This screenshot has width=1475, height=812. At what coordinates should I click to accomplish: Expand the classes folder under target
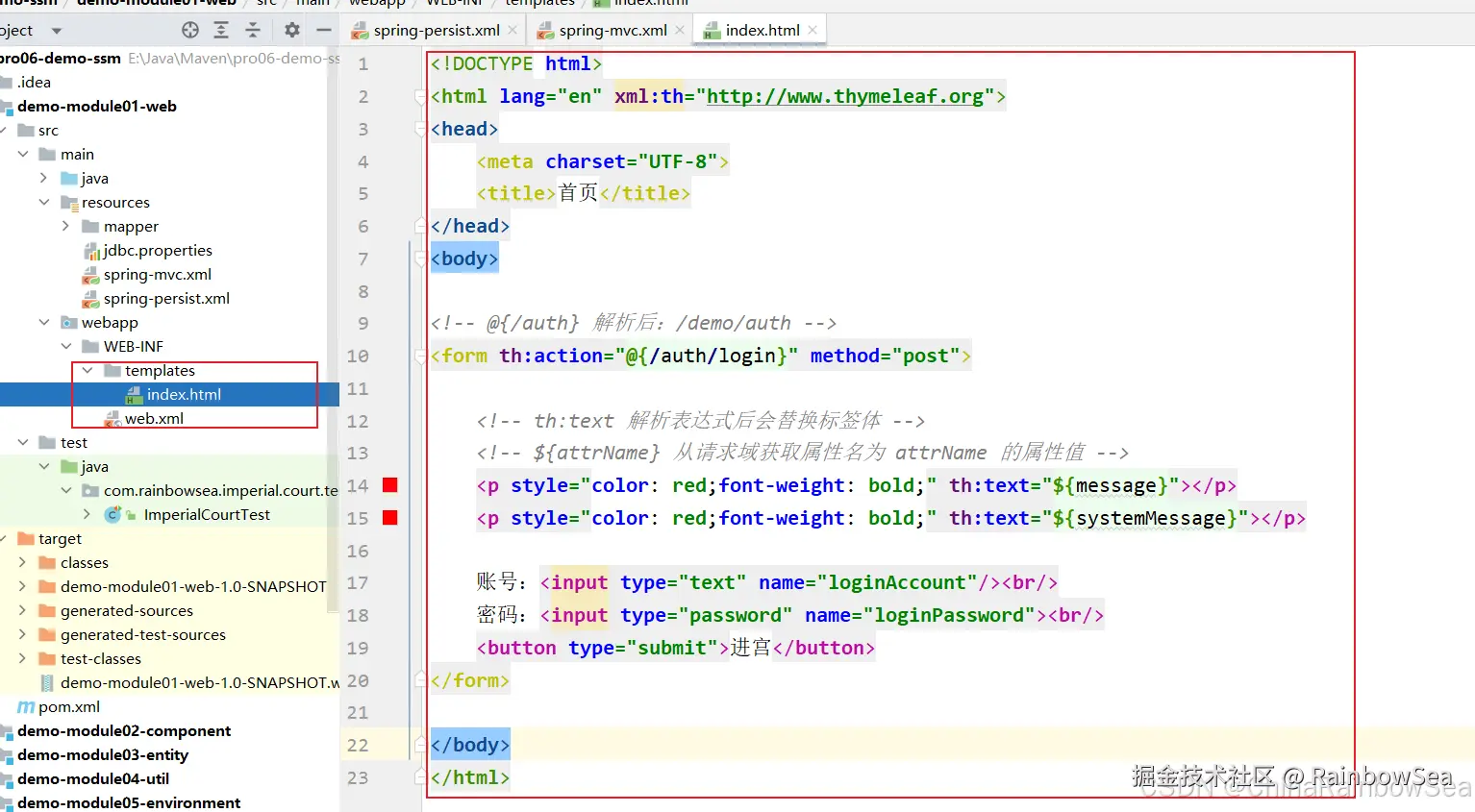pyautogui.click(x=23, y=562)
